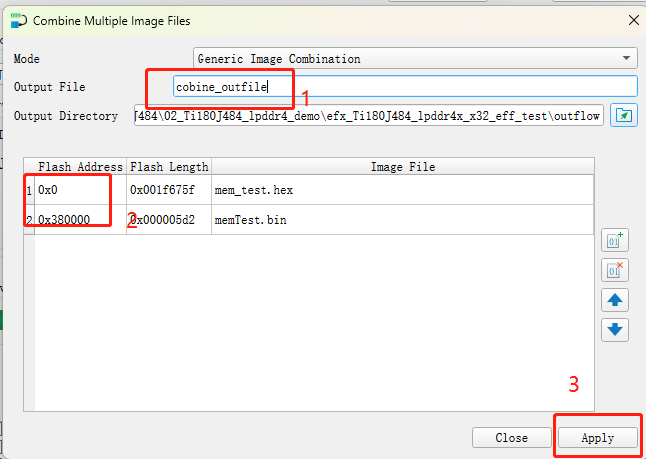The height and width of the screenshot is (459, 646).
Task: Select the memTest.bin image file row
Action: pos(250,218)
